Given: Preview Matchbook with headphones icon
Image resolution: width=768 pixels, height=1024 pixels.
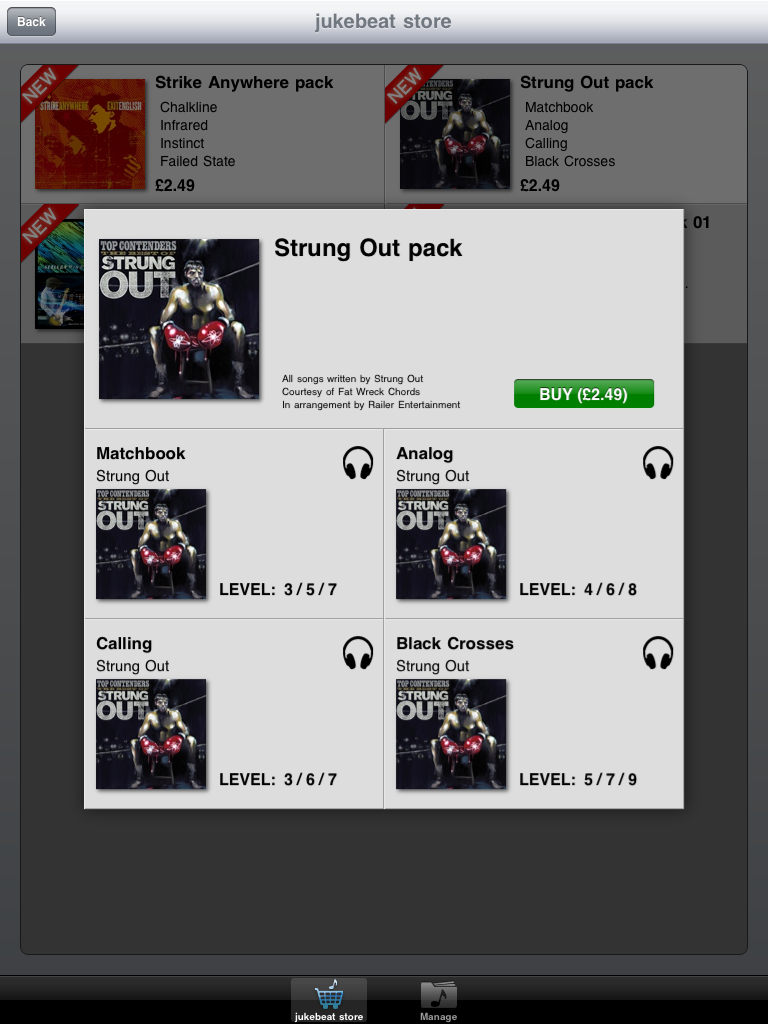Looking at the screenshot, I should tap(358, 463).
